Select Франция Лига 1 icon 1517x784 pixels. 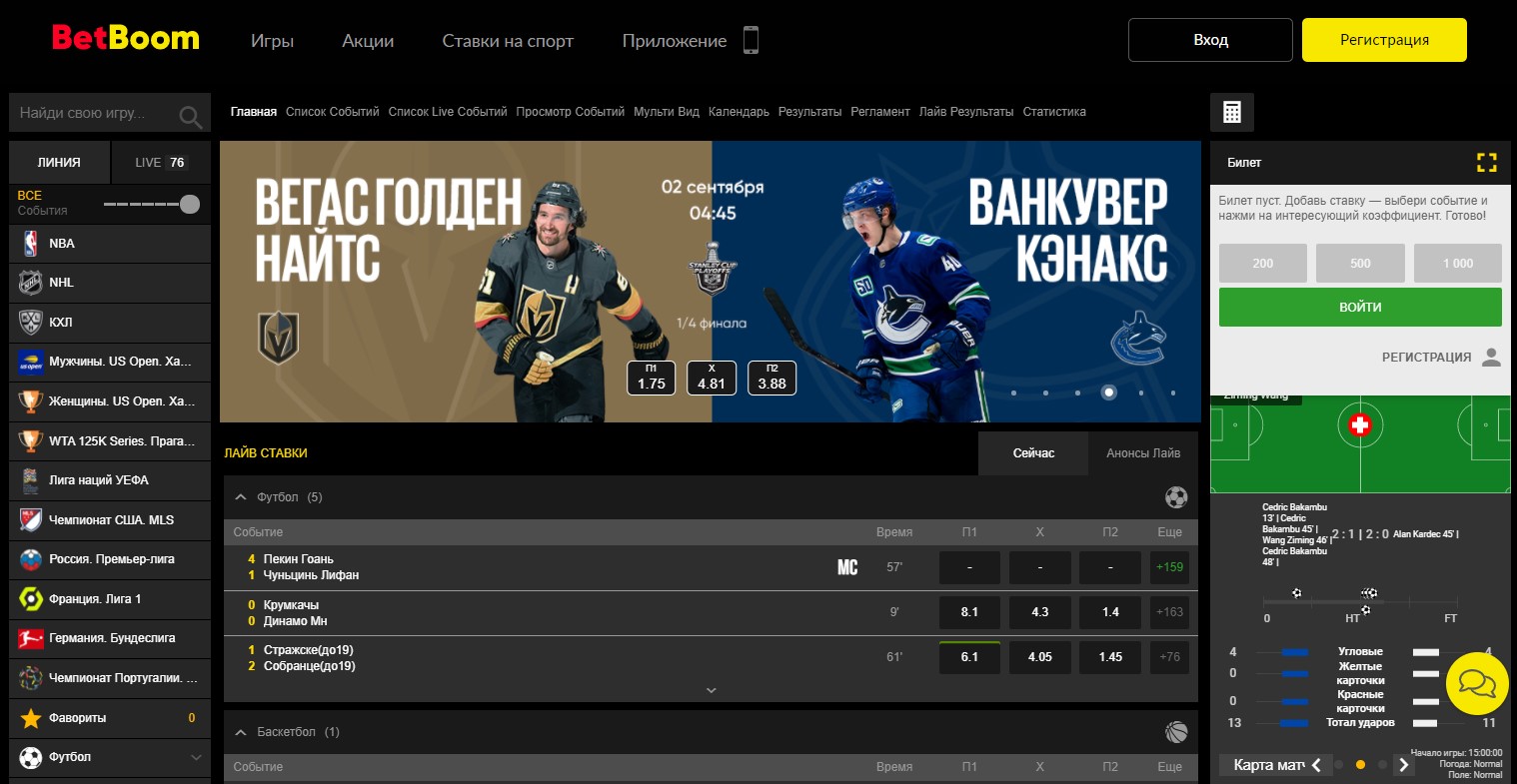[x=30, y=599]
